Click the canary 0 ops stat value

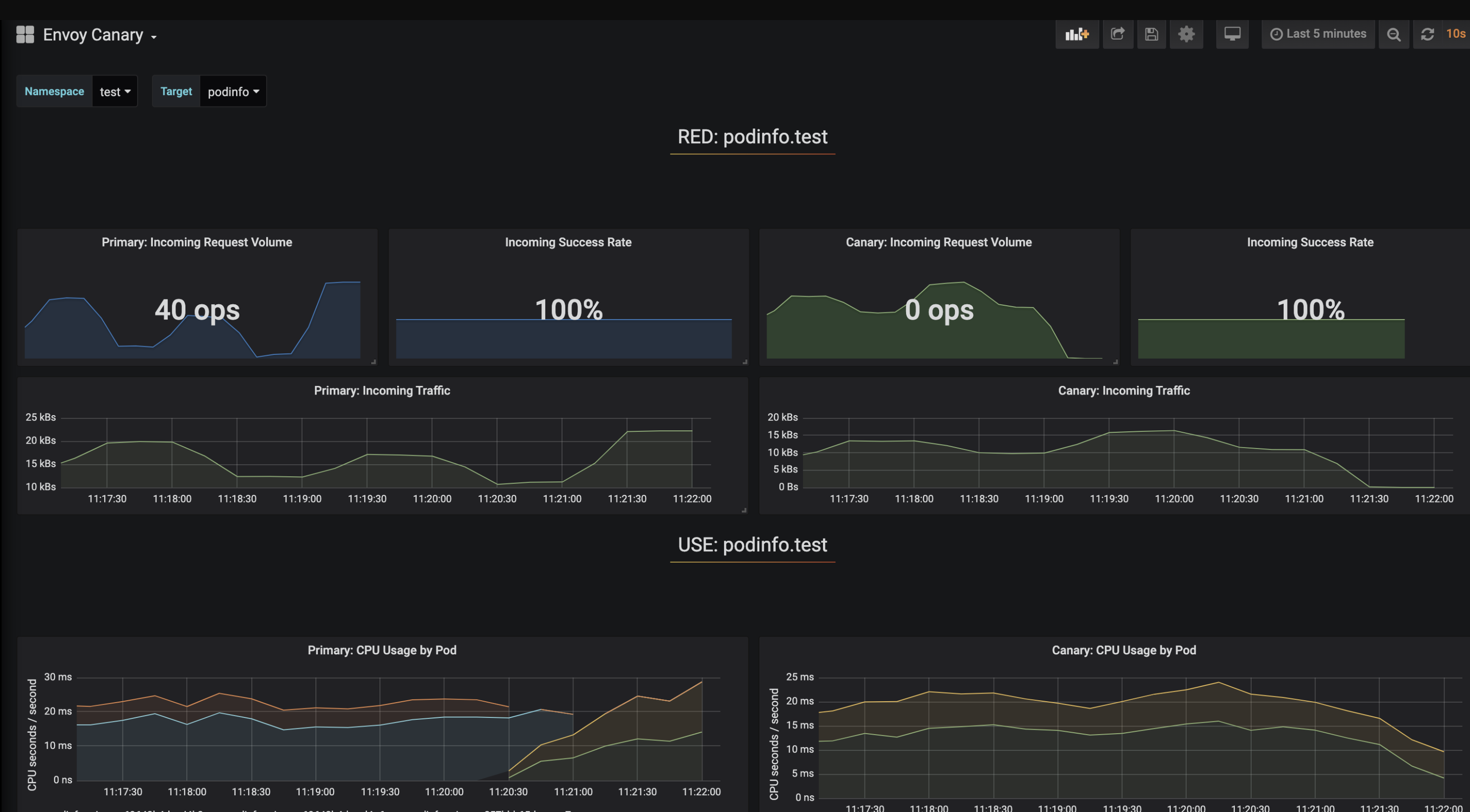[939, 310]
